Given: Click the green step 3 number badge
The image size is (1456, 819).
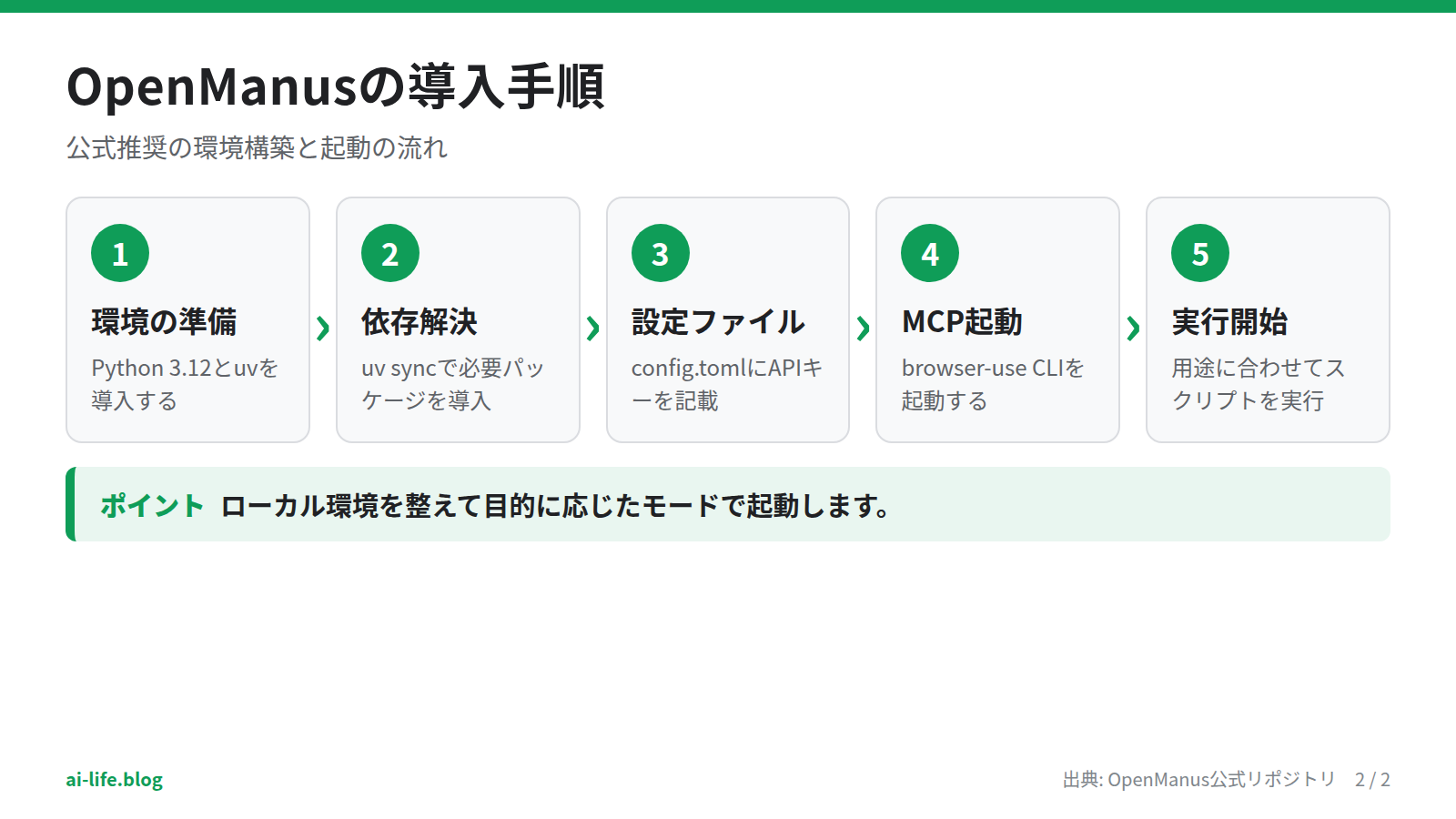Looking at the screenshot, I should [661, 253].
